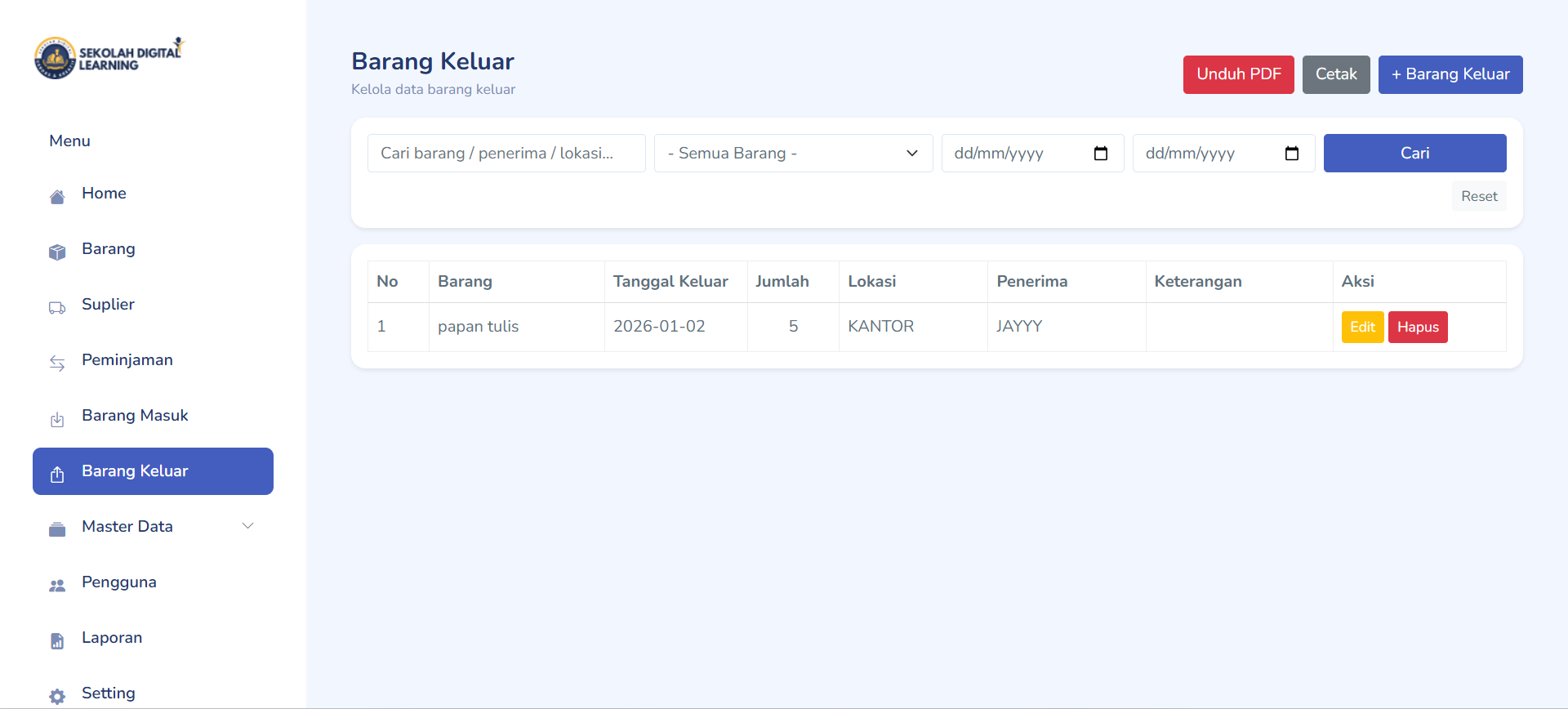1568x709 pixels.
Task: Open calendar picker of second date field
Action: pos(1291,154)
